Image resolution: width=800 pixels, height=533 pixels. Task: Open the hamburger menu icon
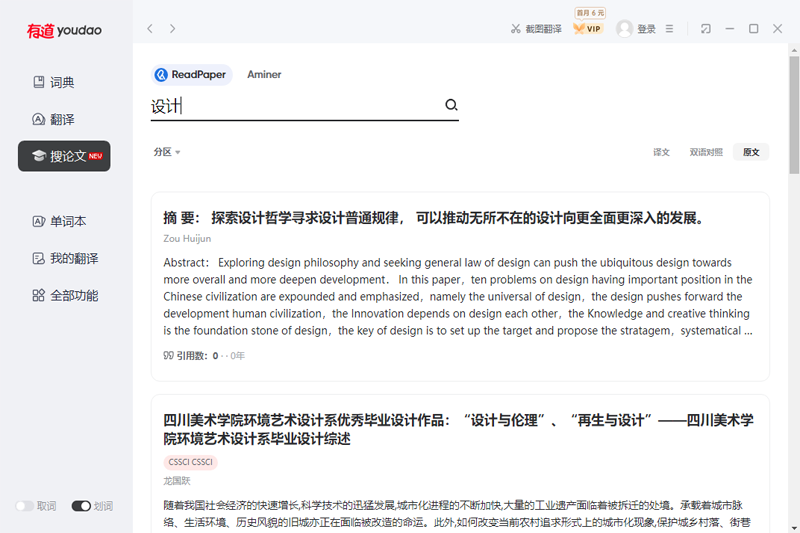[670, 29]
